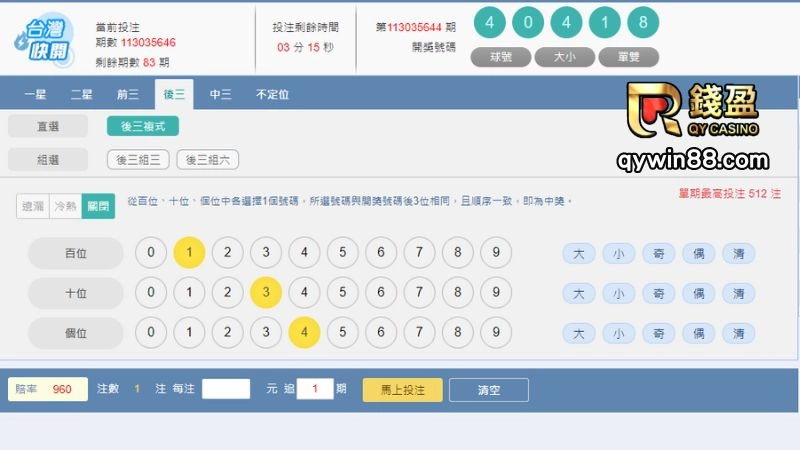Viewport: 800px width, 450px height.
Task: Click 大 quick-pick for 百位 row
Action: (578, 253)
